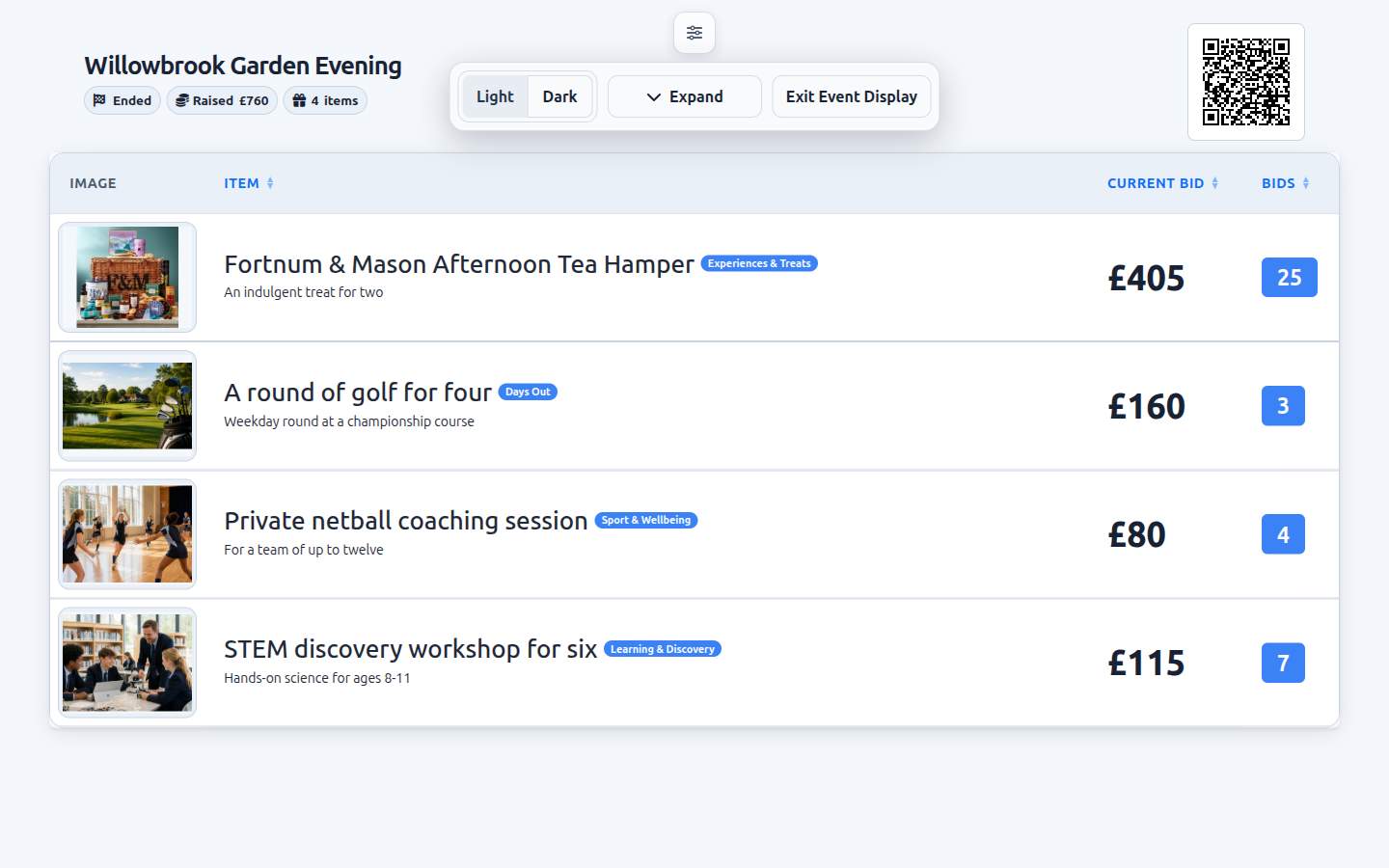Click the 4 bids badge for netball
Image resolution: width=1389 pixels, height=868 pixels.
click(1283, 534)
